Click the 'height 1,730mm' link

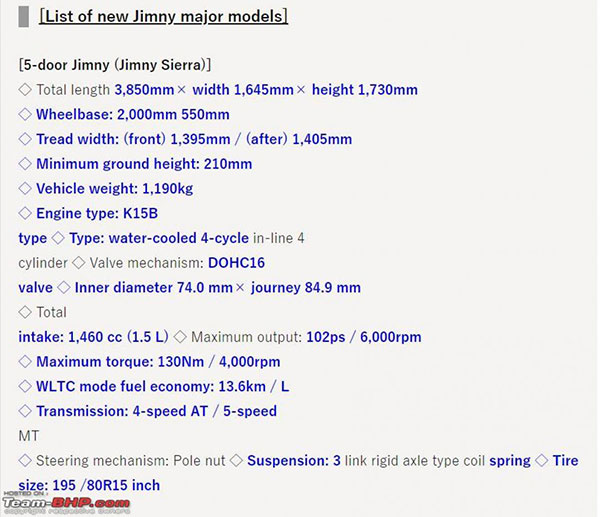click(364, 90)
